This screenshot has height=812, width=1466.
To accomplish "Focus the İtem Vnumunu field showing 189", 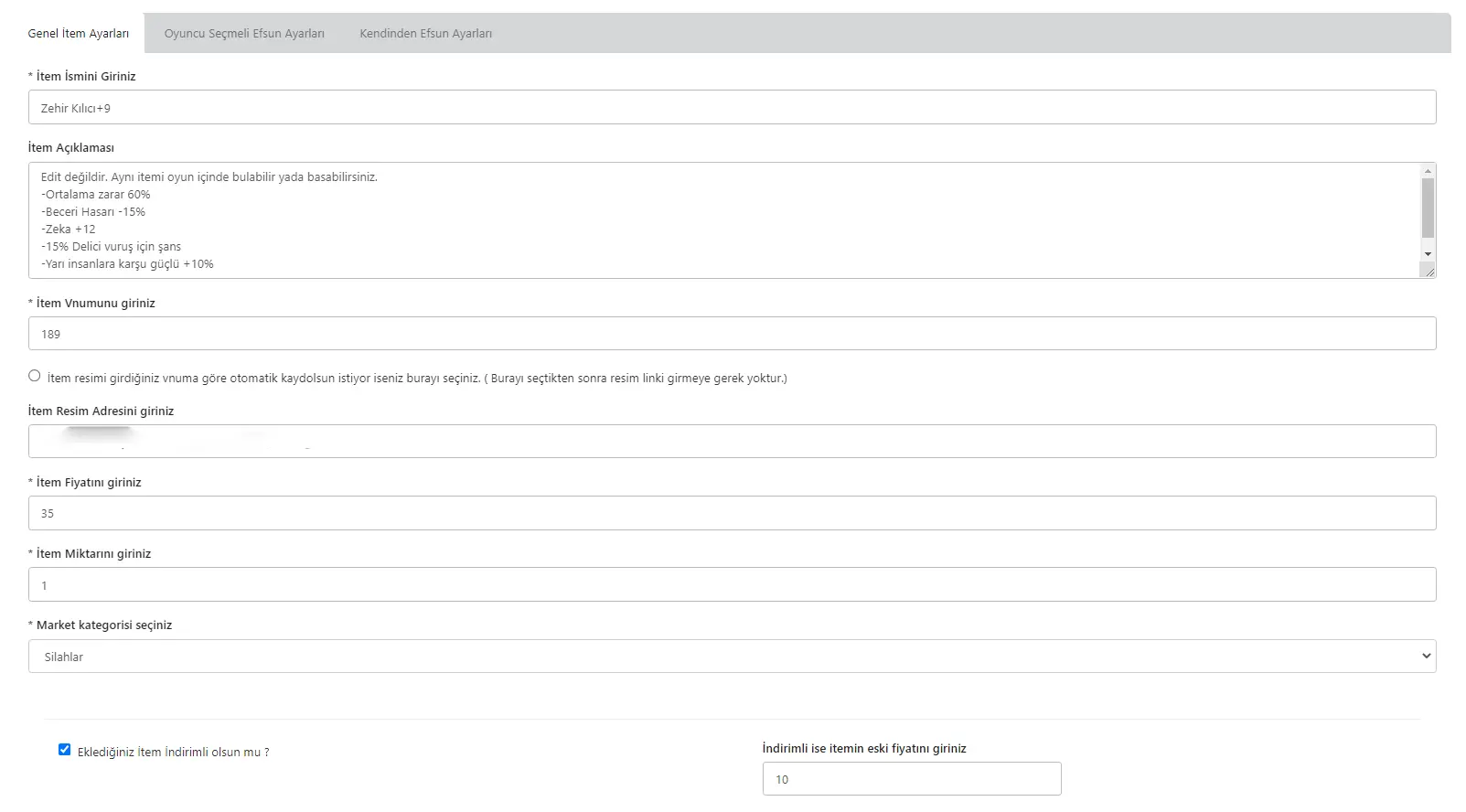I will pos(732,334).
